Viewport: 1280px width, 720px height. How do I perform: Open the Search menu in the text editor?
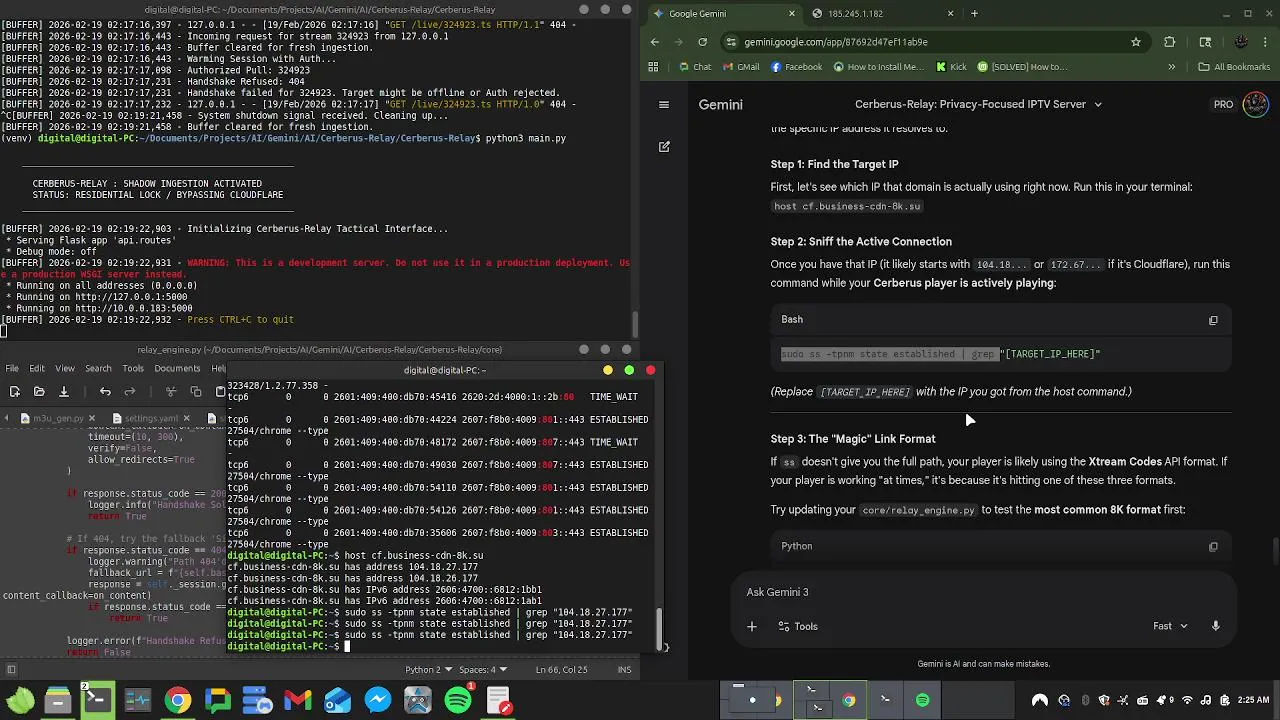(98, 368)
